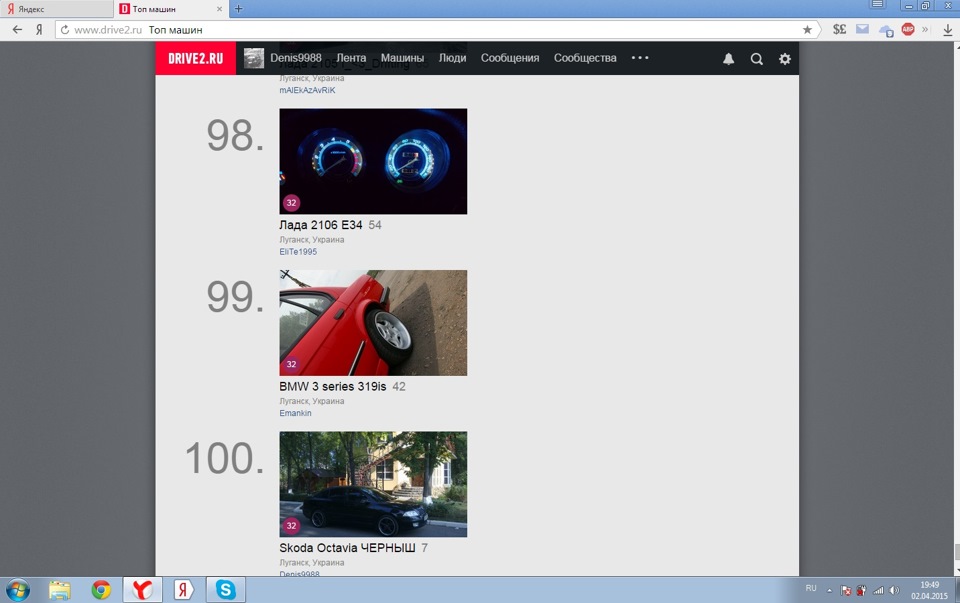This screenshot has width=960, height=603.
Task: Reload the page with the refresh icon
Action: point(65,29)
